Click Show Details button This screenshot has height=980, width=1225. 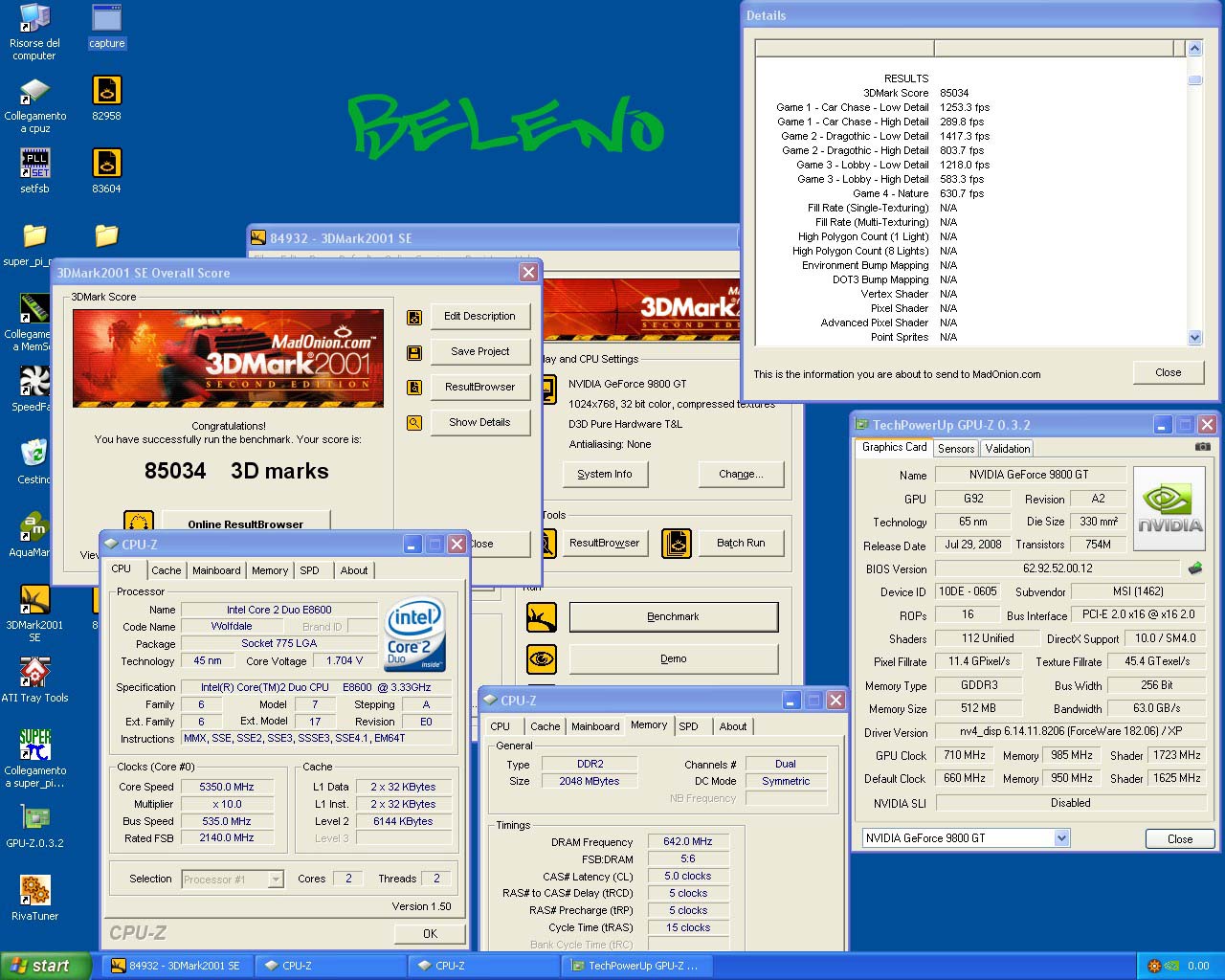[479, 422]
